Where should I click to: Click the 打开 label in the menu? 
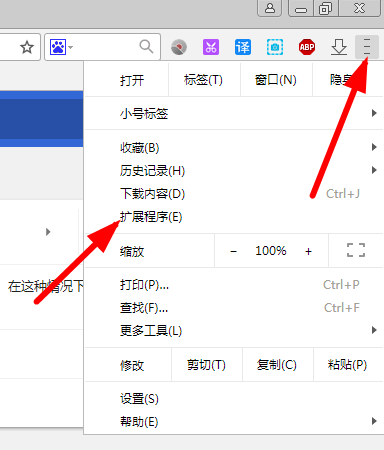pyautogui.click(x=132, y=80)
